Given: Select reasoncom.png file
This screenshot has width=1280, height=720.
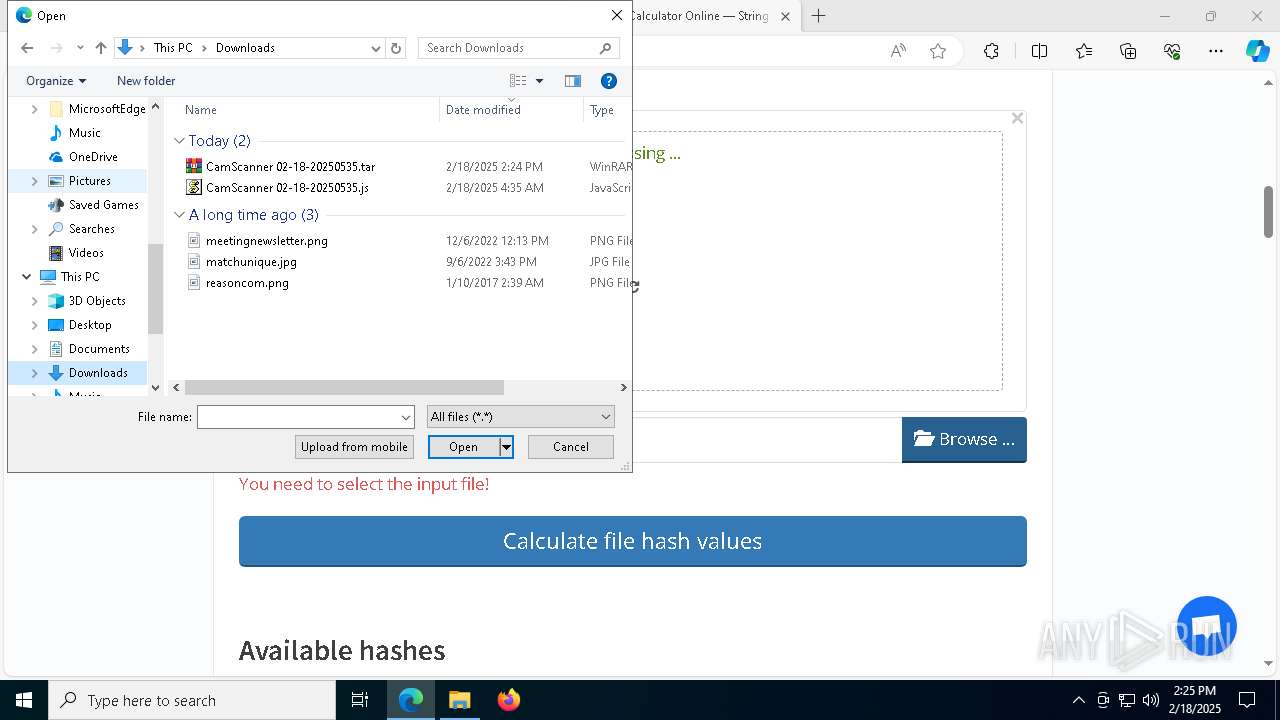Looking at the screenshot, I should (247, 283).
